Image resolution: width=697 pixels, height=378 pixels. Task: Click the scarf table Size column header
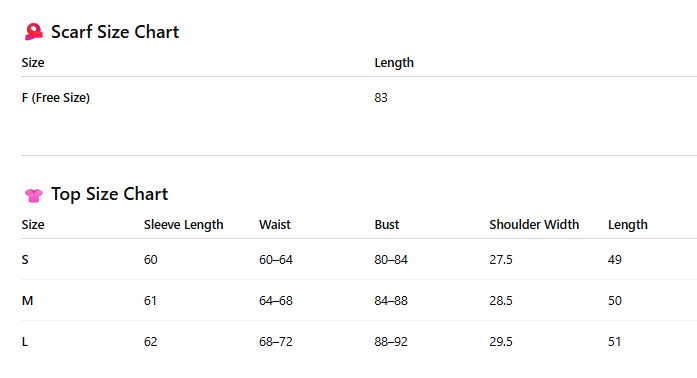[33, 63]
